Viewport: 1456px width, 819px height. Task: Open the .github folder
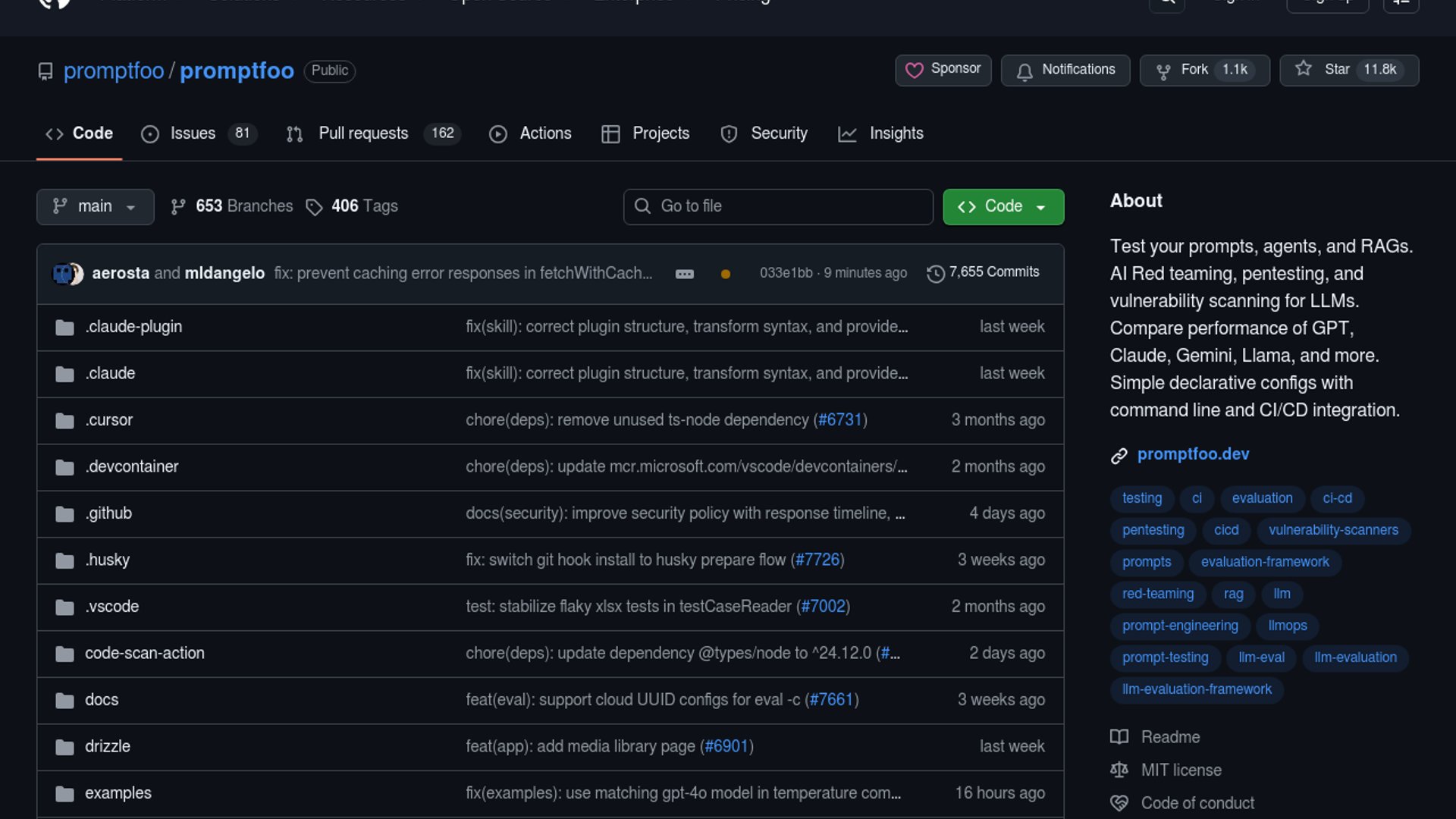pyautogui.click(x=108, y=513)
